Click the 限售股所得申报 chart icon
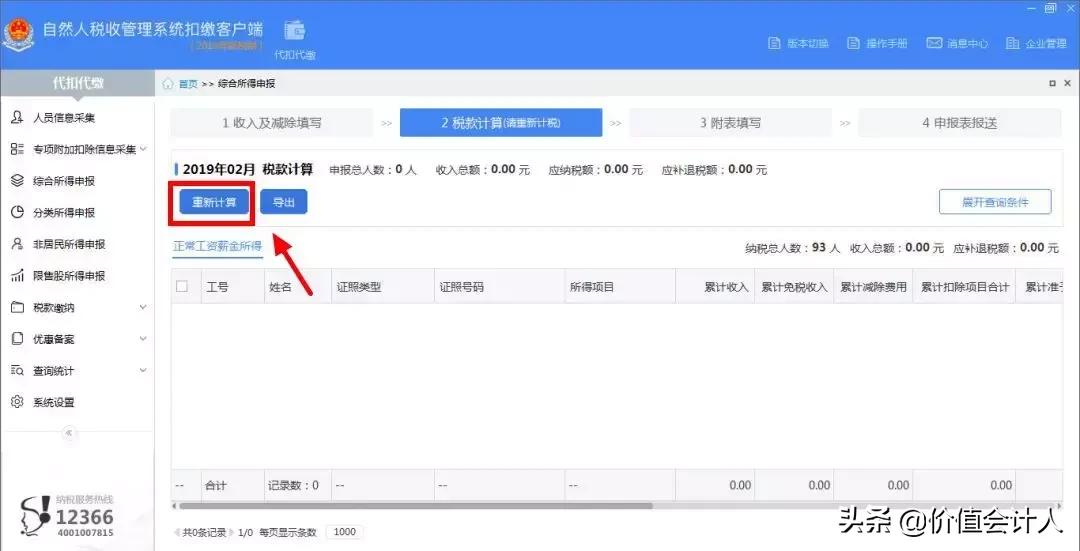Image resolution: width=1080 pixels, height=551 pixels. point(18,276)
